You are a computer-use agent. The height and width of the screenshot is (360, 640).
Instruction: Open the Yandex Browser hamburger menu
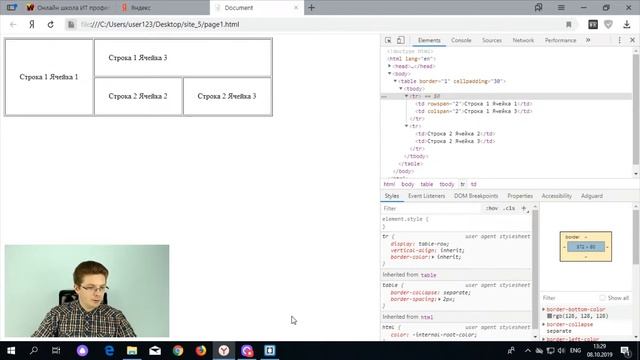click(561, 7)
